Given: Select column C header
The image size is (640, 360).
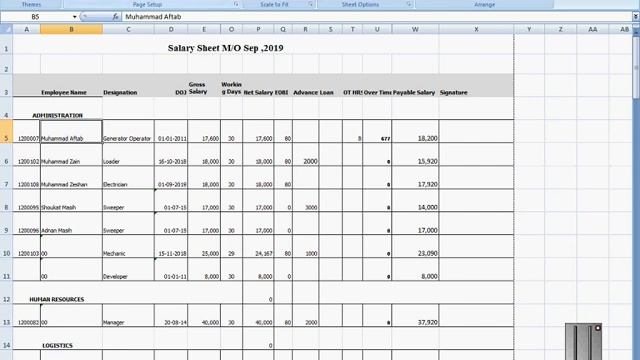Looking at the screenshot, I should [x=128, y=29].
